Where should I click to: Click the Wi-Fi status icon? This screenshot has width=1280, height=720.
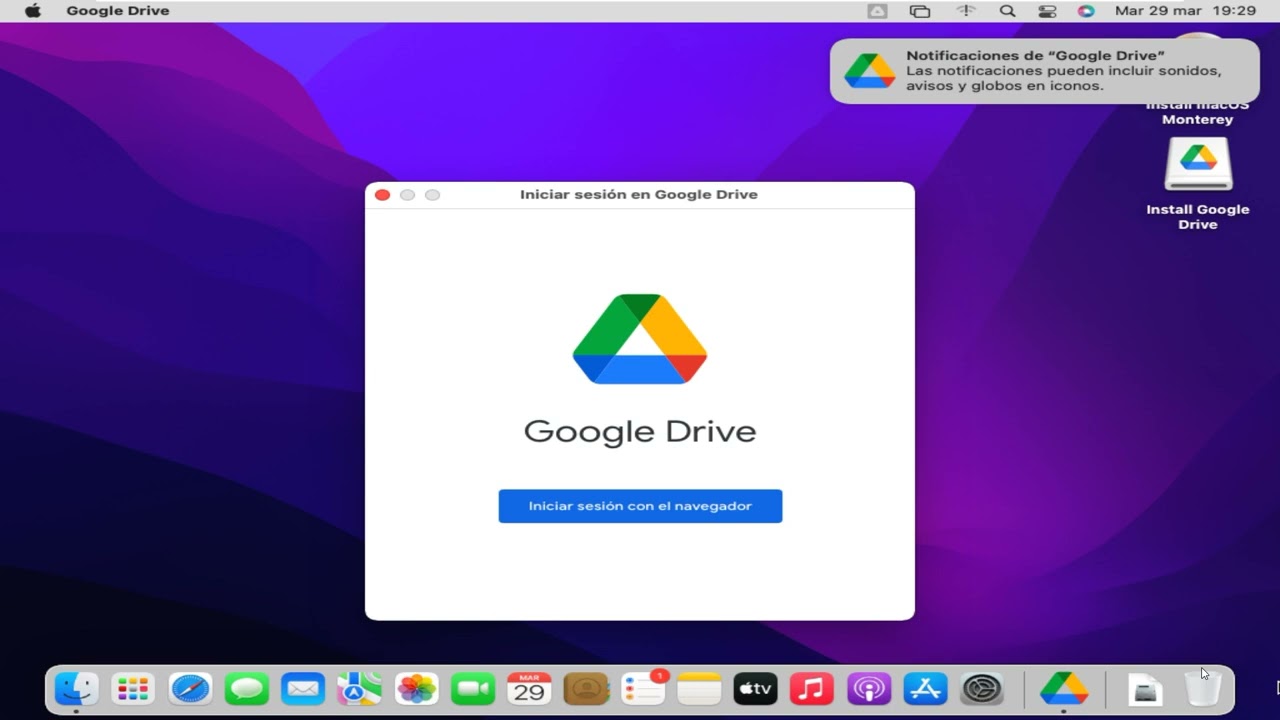pyautogui.click(x=965, y=11)
